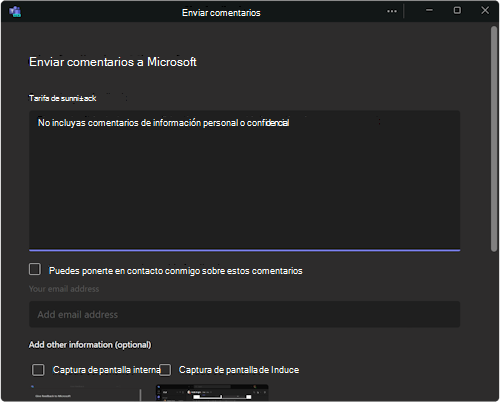Click the Induce screenshot thumbnail preview
Image resolution: width=500 pixels, height=402 pixels.
(x=212, y=393)
